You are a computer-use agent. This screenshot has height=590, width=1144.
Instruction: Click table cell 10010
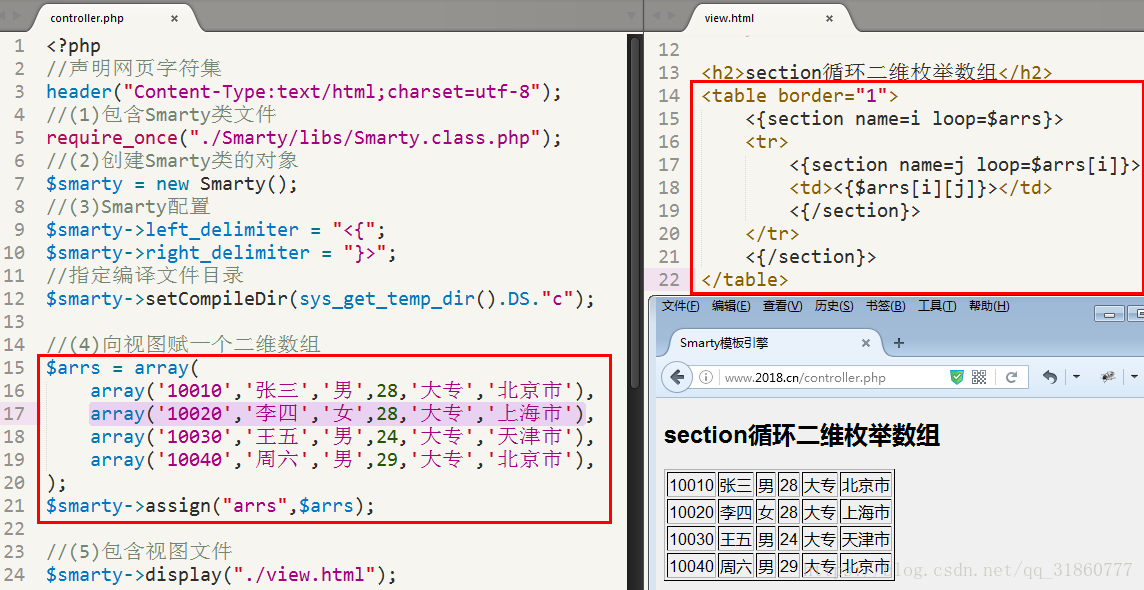click(692, 485)
